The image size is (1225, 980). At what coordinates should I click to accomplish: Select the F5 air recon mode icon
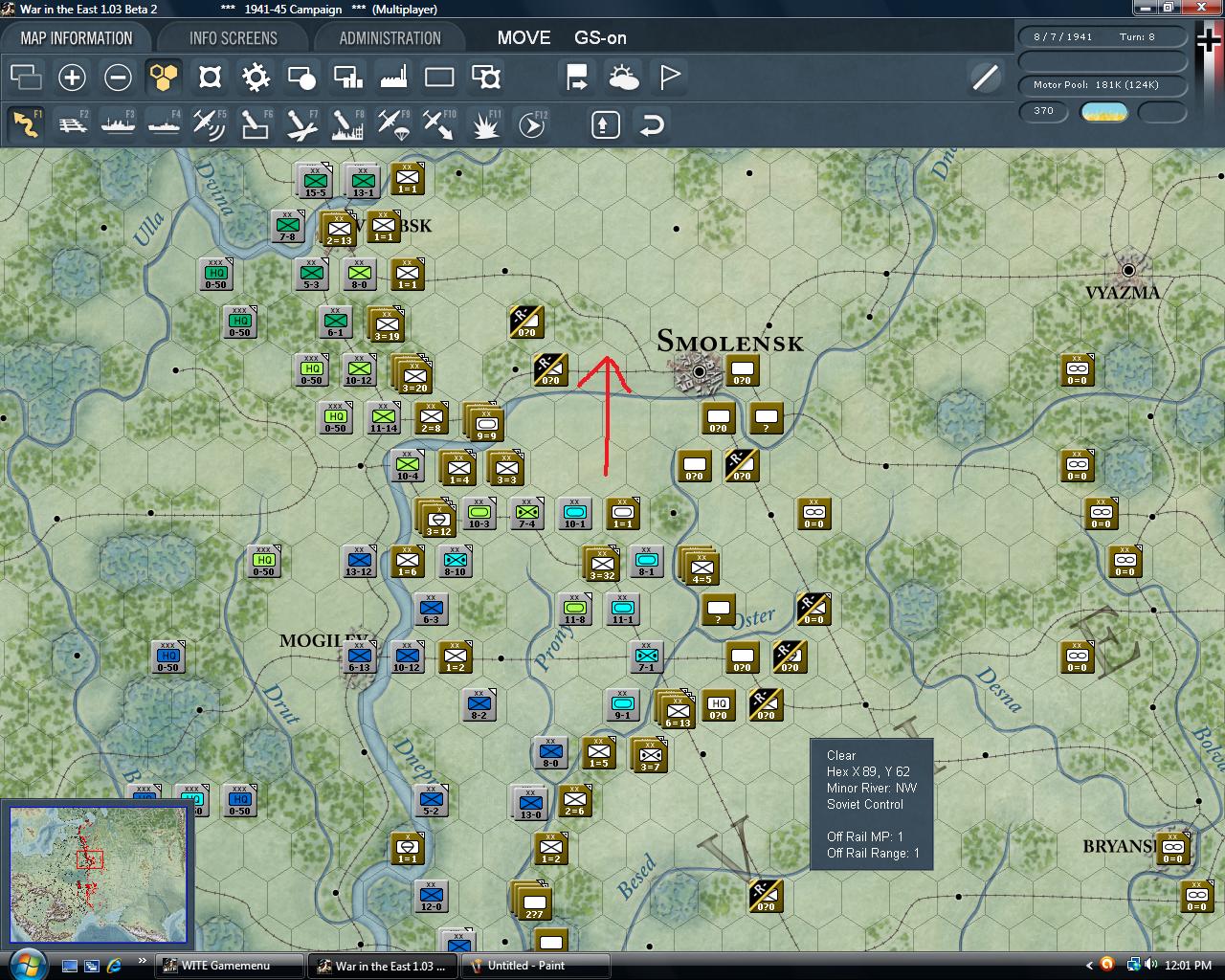coord(210,124)
